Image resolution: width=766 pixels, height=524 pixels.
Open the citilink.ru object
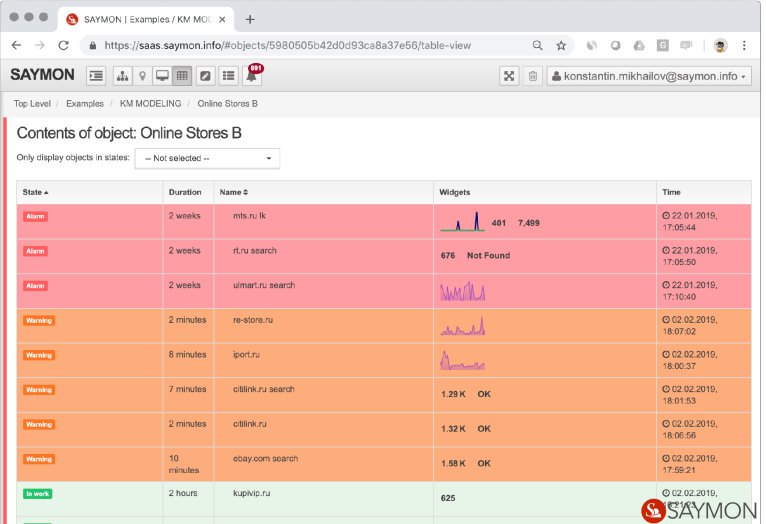point(250,424)
